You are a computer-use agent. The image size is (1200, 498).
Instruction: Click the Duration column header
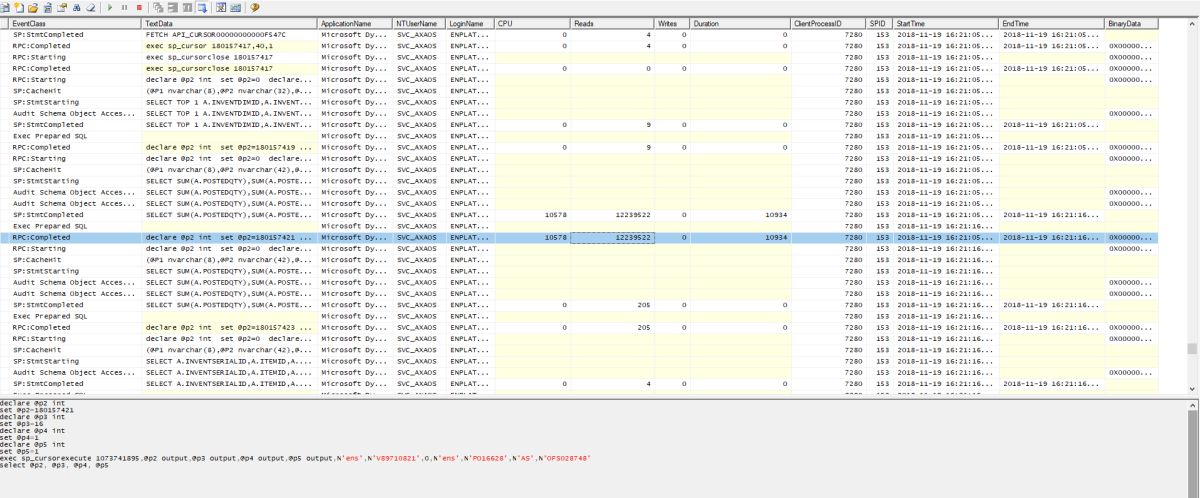[x=740, y=23]
